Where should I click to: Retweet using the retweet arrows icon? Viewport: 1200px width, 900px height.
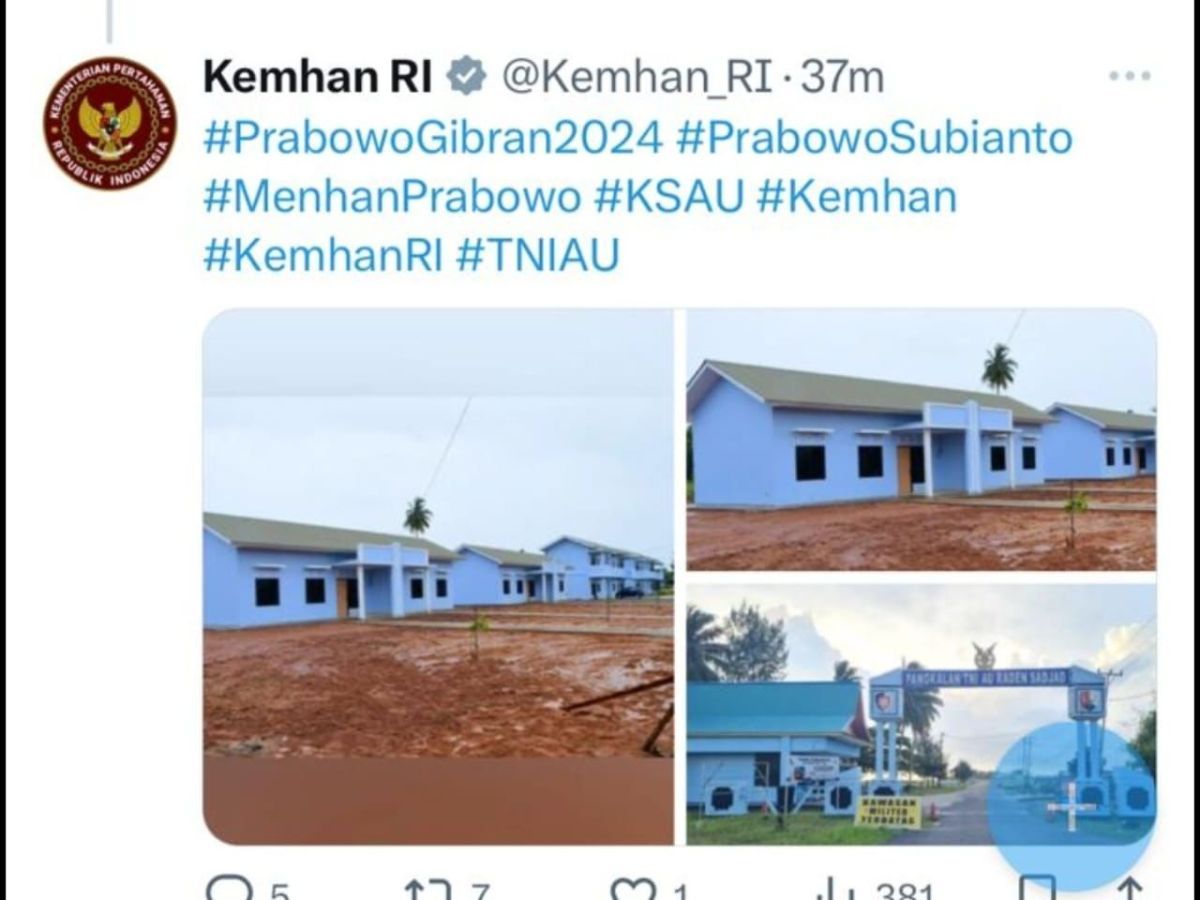(428, 888)
